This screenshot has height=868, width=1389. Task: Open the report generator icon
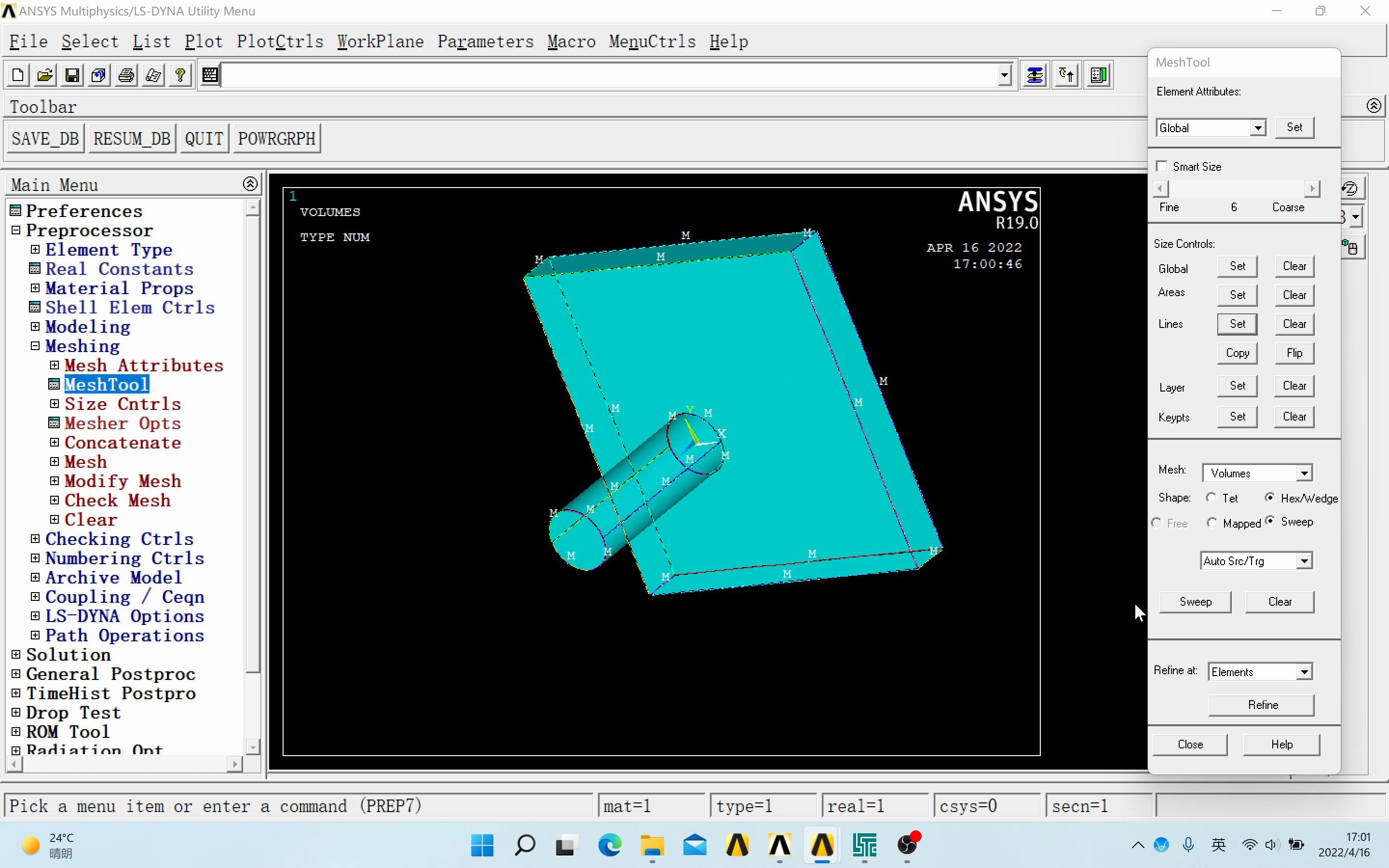click(x=153, y=75)
